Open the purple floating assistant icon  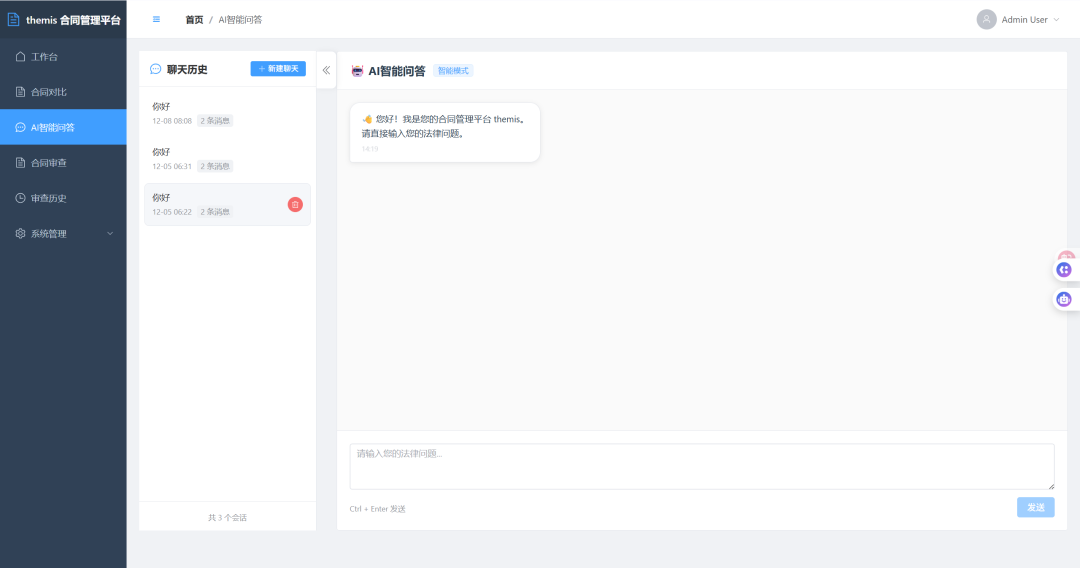coord(1064,270)
